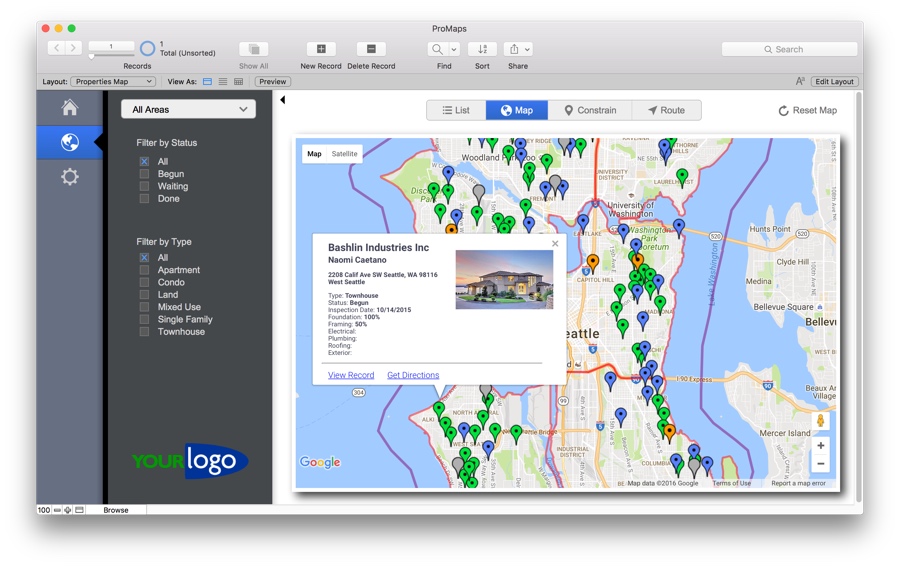
Task: Open Browse mode popup in status bar
Action: point(116,510)
